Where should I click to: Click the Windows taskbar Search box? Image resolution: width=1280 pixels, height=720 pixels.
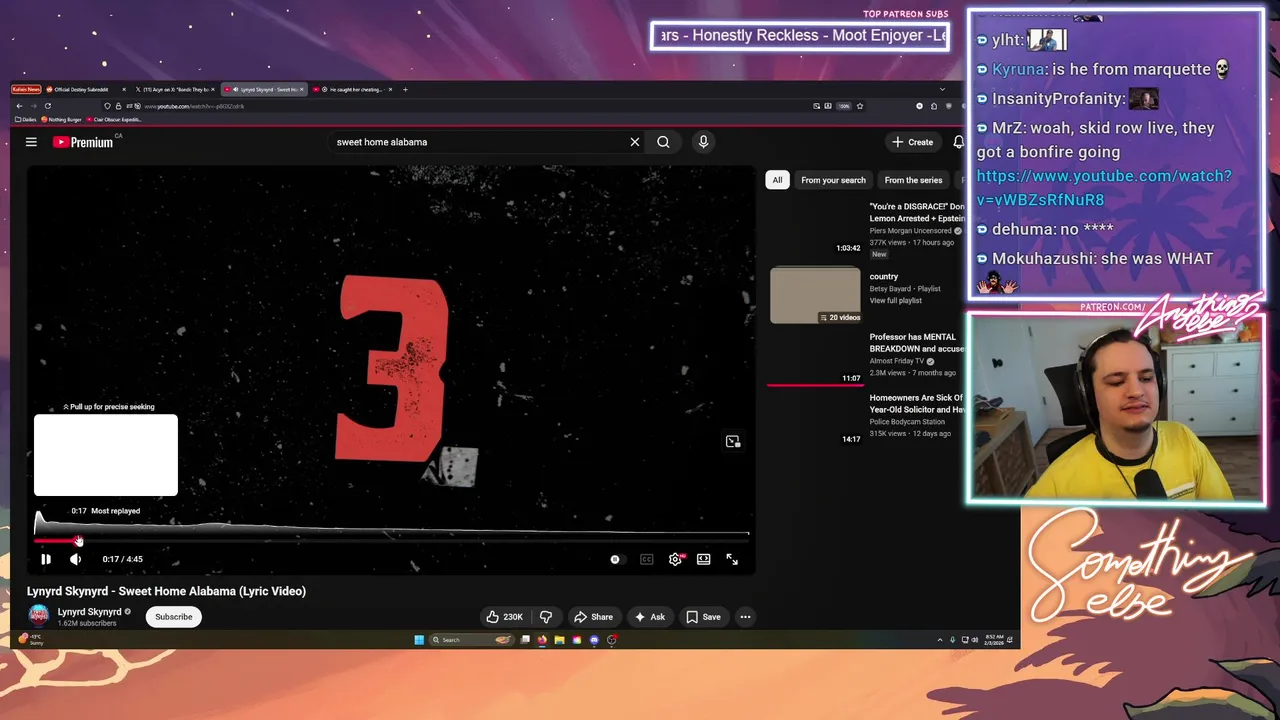click(x=472, y=640)
